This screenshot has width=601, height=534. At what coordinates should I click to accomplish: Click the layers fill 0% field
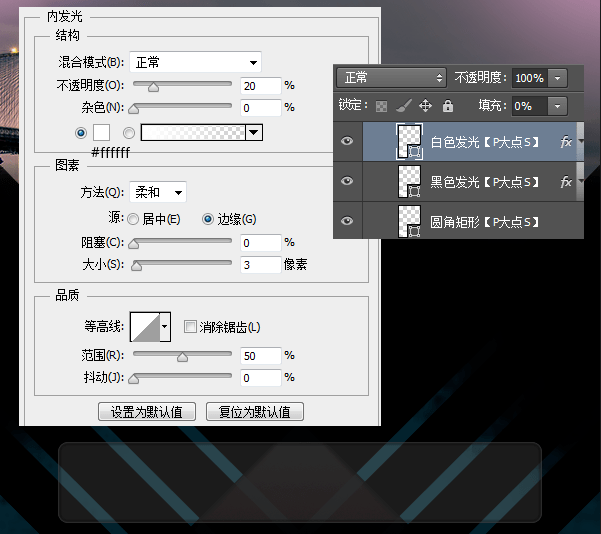[530, 106]
